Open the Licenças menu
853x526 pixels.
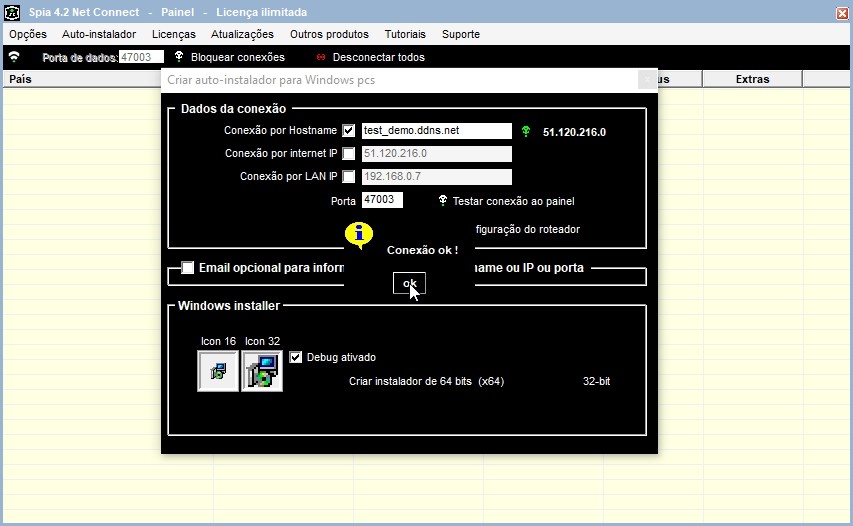(174, 34)
